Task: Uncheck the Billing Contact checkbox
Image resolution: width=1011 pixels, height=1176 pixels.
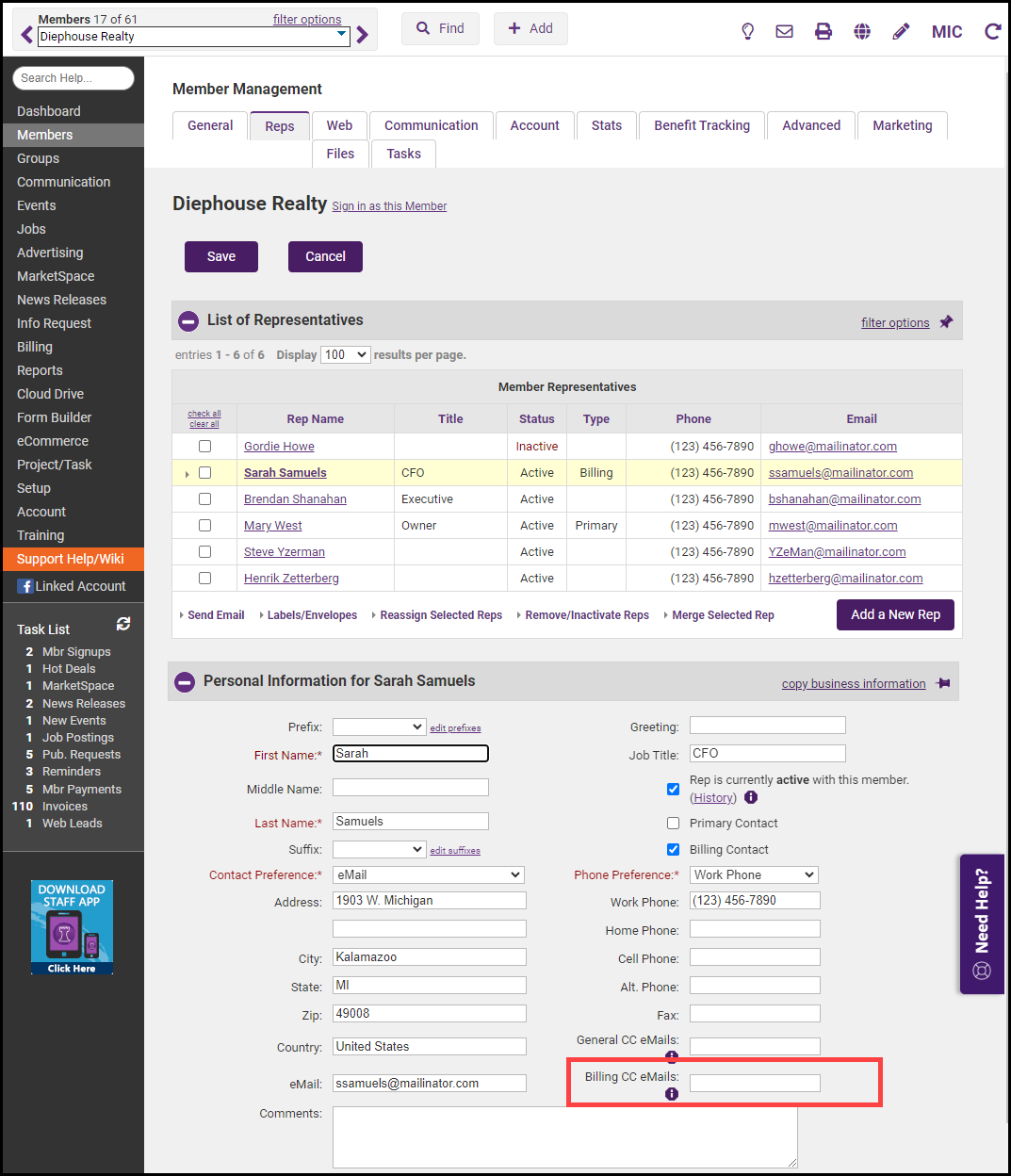Action: 673,850
